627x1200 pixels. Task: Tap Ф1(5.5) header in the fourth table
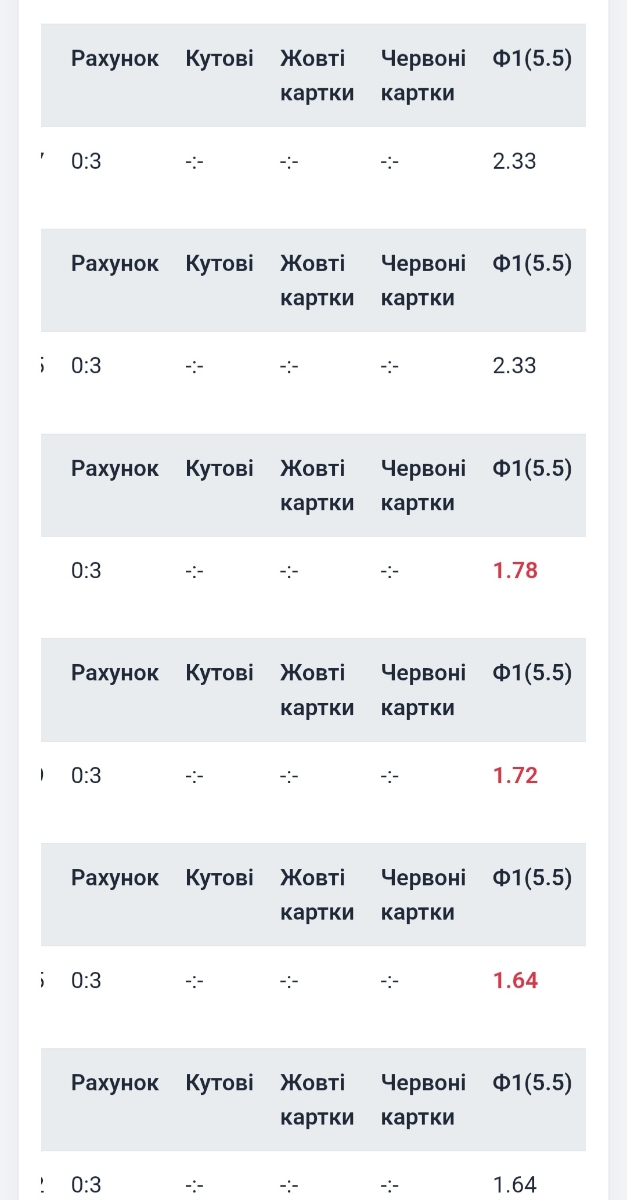click(532, 673)
